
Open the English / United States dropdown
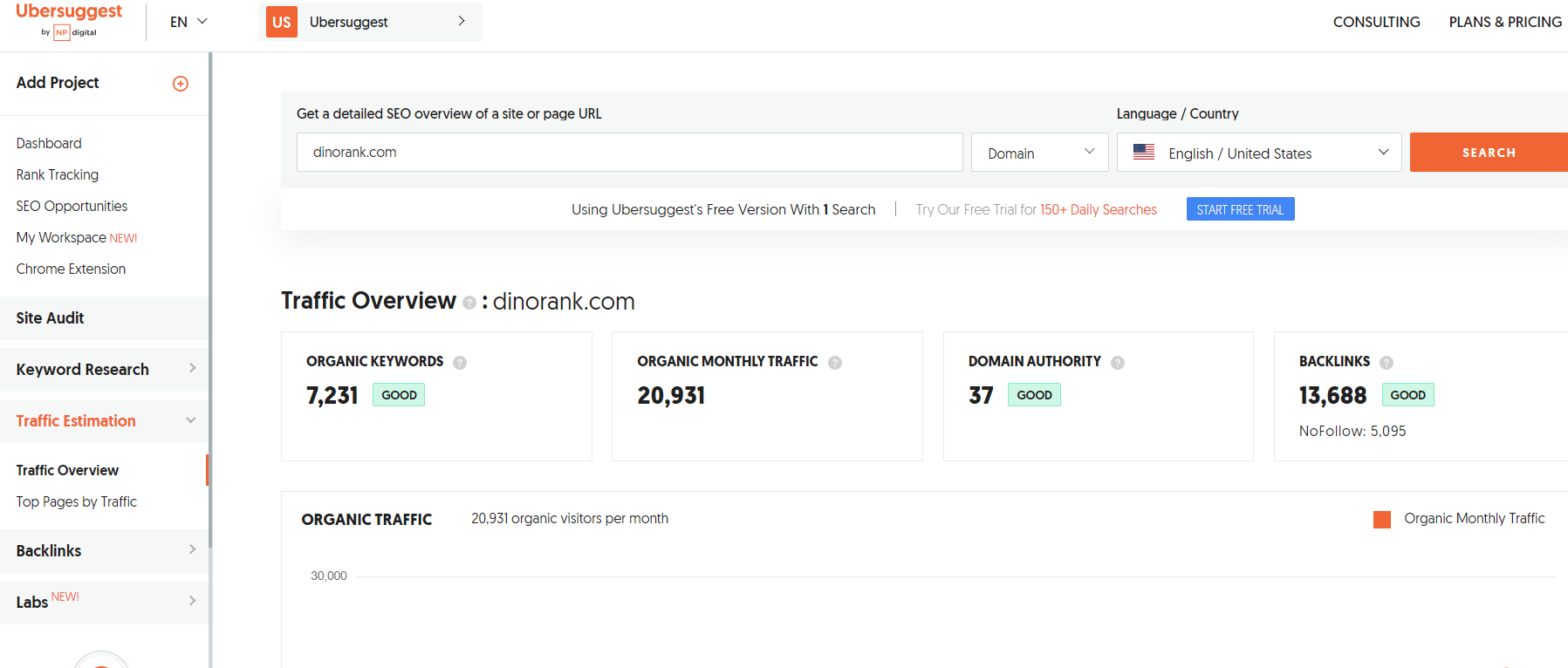click(1259, 153)
